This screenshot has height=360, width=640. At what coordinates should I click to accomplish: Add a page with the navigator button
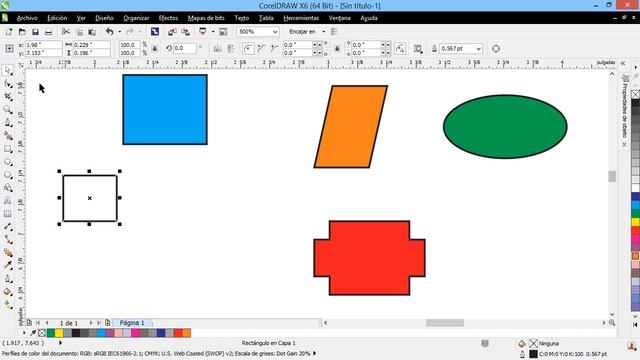(x=107, y=323)
